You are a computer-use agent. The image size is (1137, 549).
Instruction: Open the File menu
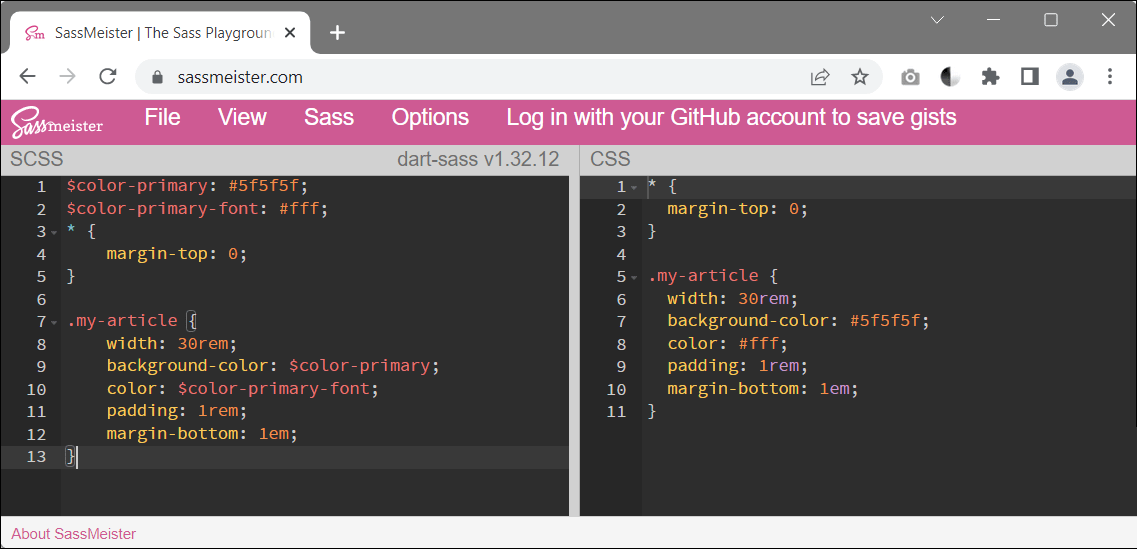pyautogui.click(x=162, y=117)
